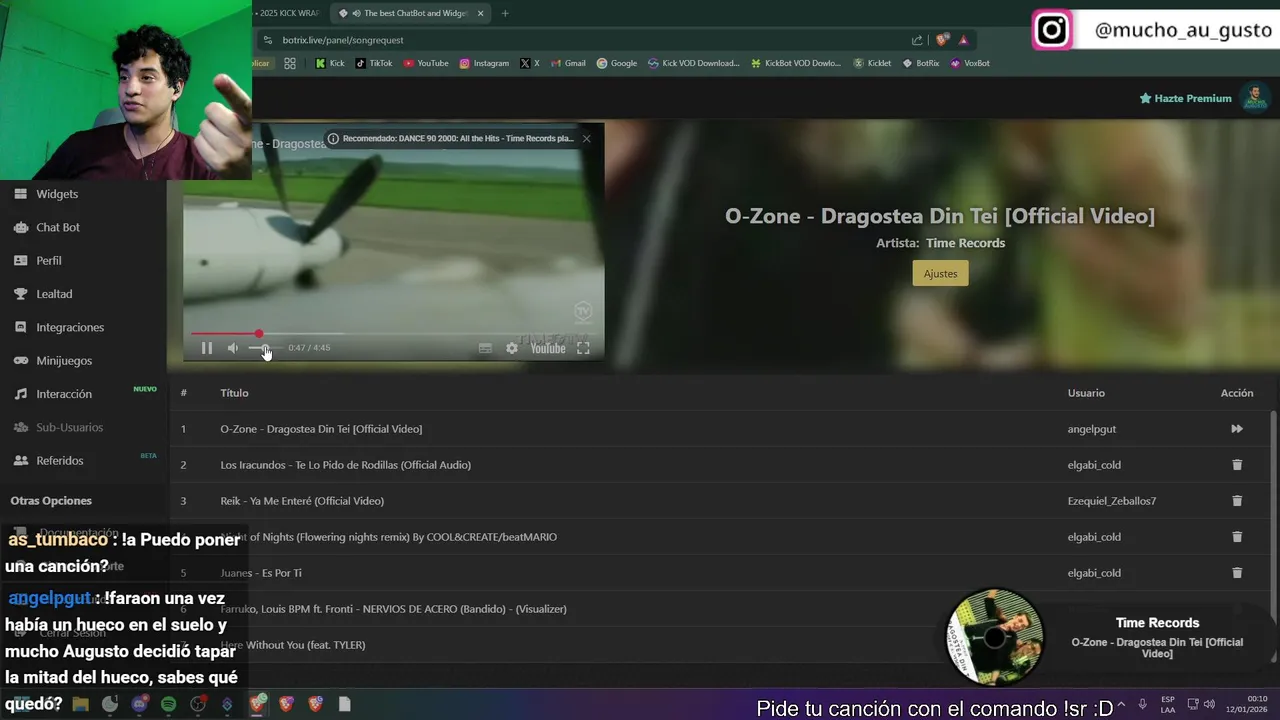The width and height of the screenshot is (1280, 720).
Task: Open Chat Bot sidebar section
Action: point(58,227)
